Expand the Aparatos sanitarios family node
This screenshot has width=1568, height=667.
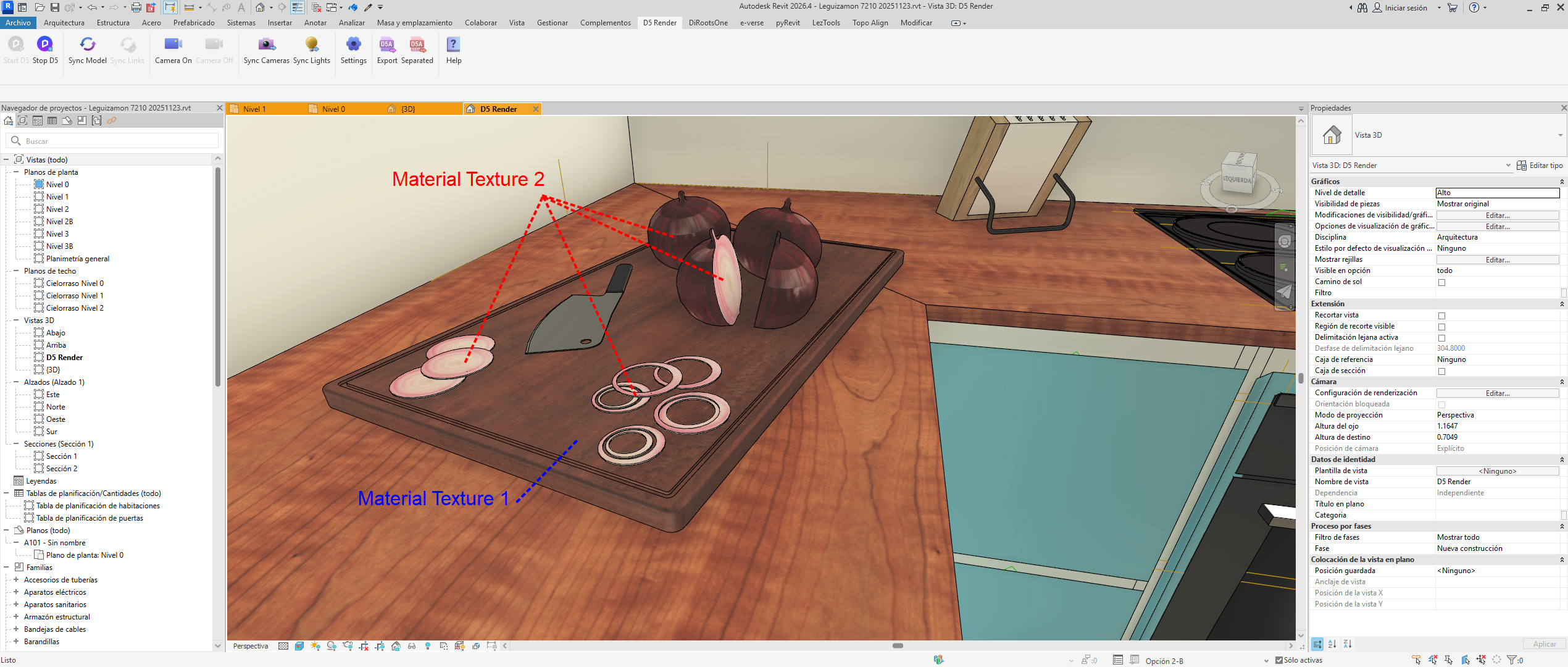point(16,605)
